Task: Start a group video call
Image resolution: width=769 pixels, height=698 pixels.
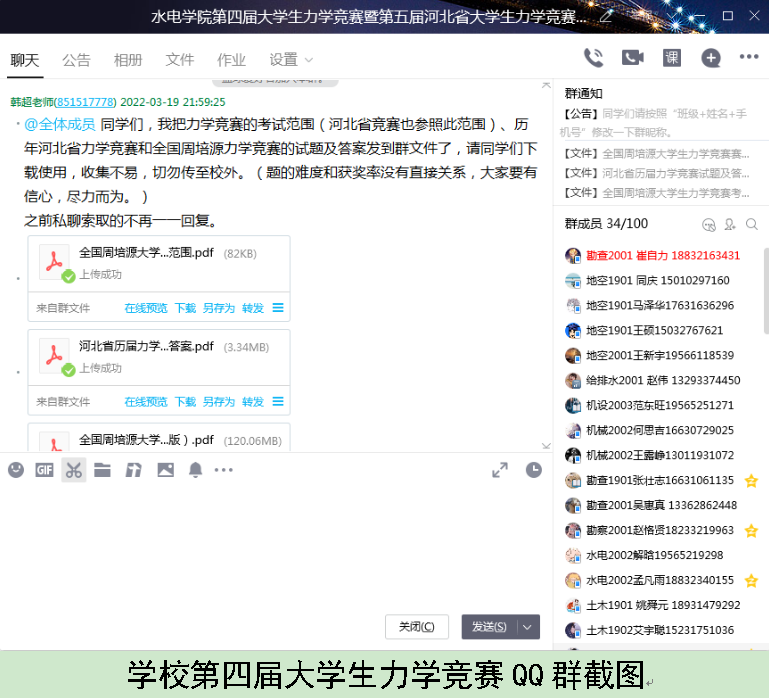Action: (632, 58)
